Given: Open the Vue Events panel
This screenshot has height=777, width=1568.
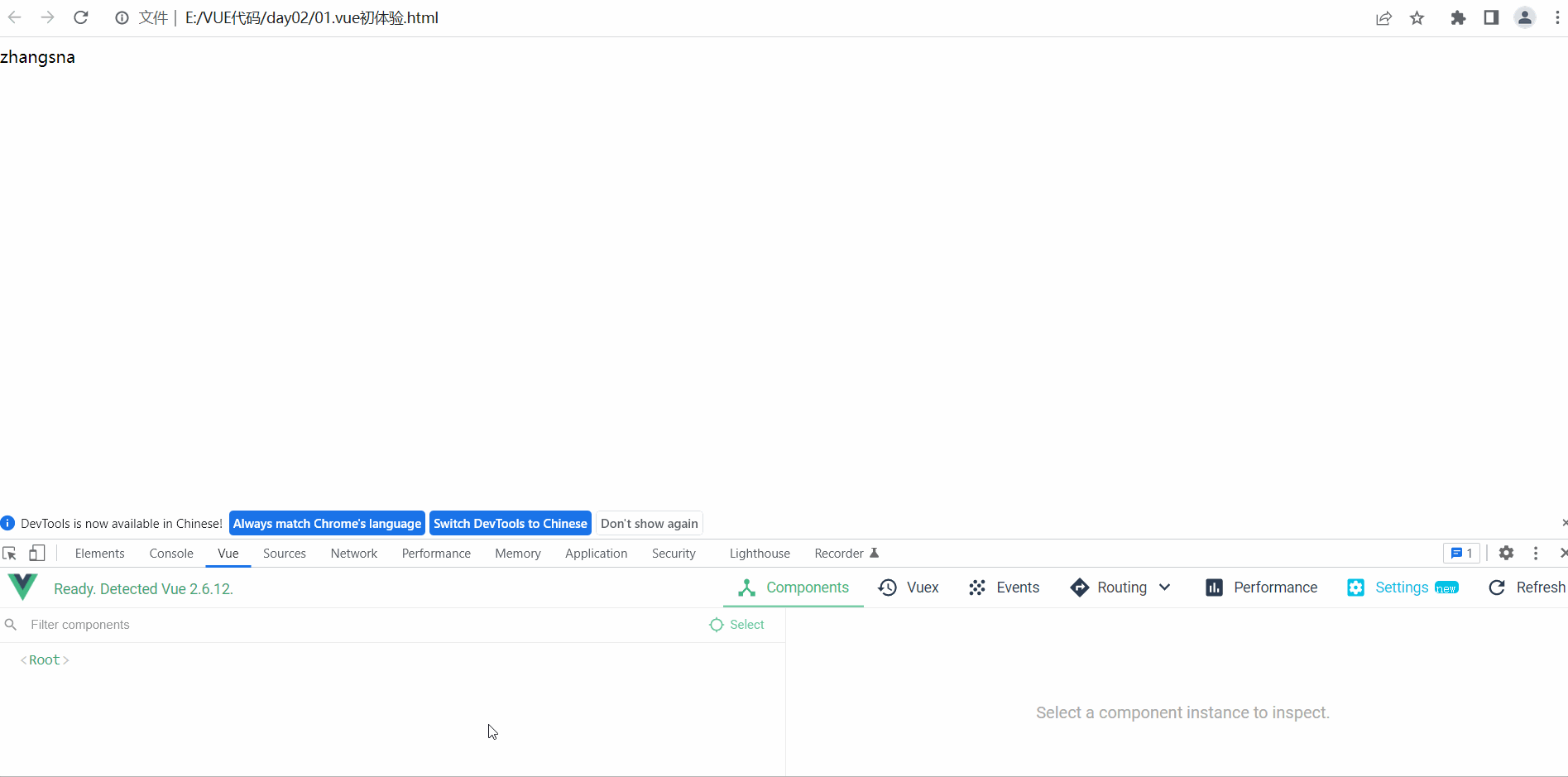Looking at the screenshot, I should pos(1004,588).
